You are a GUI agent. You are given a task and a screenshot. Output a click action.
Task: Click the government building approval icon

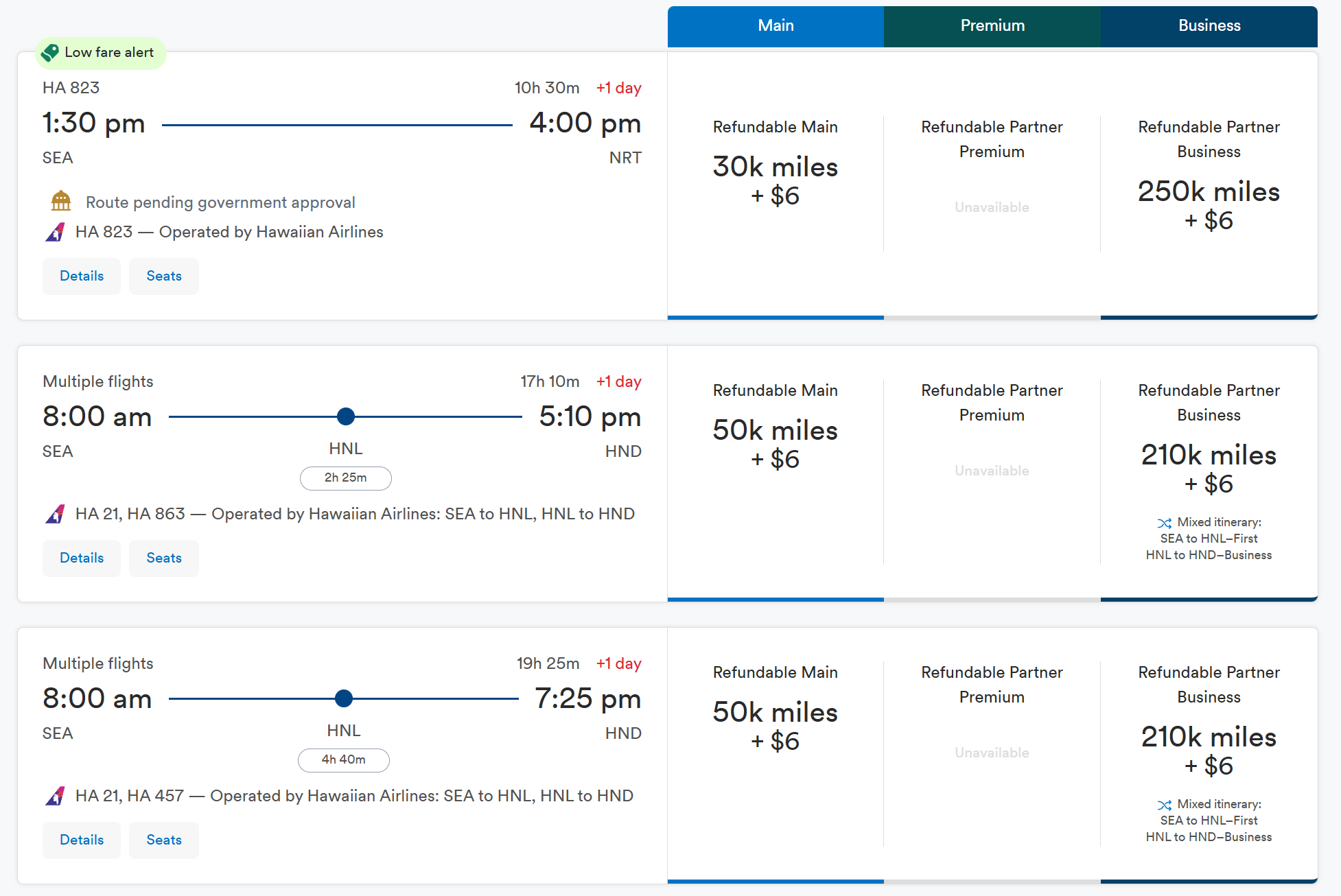pos(61,201)
